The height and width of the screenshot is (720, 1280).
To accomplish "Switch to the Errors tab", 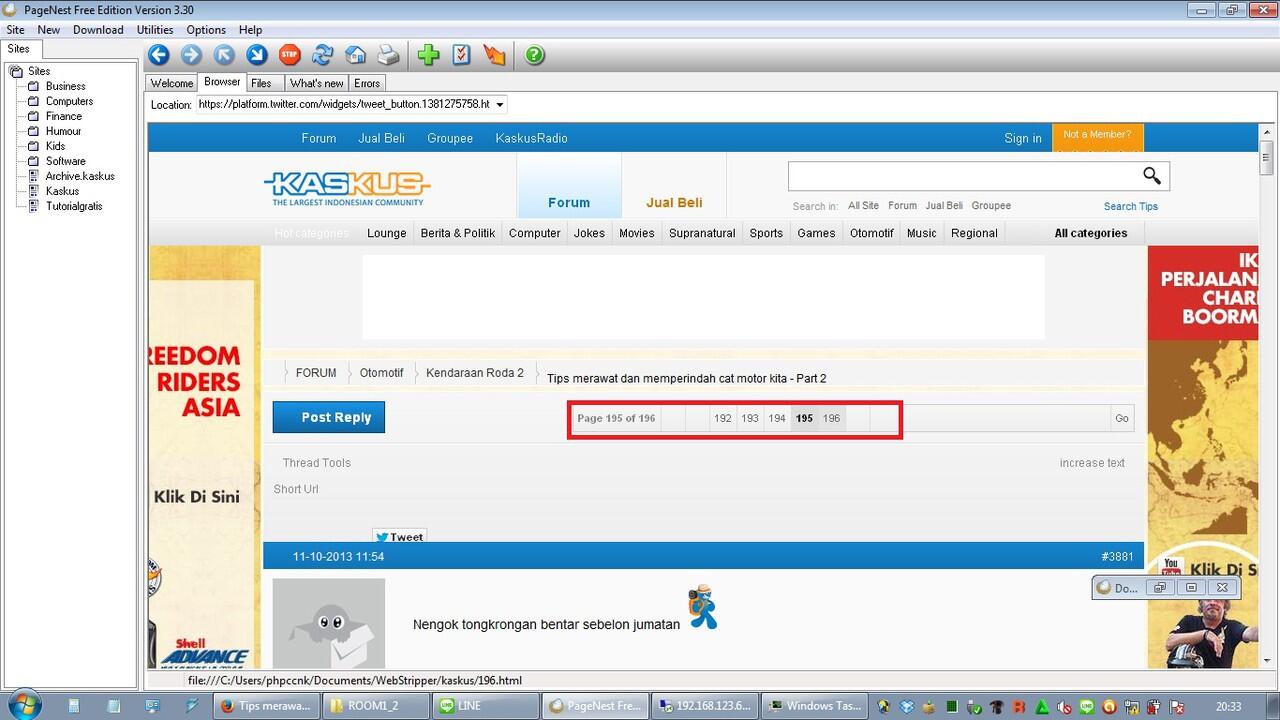I will pos(367,83).
